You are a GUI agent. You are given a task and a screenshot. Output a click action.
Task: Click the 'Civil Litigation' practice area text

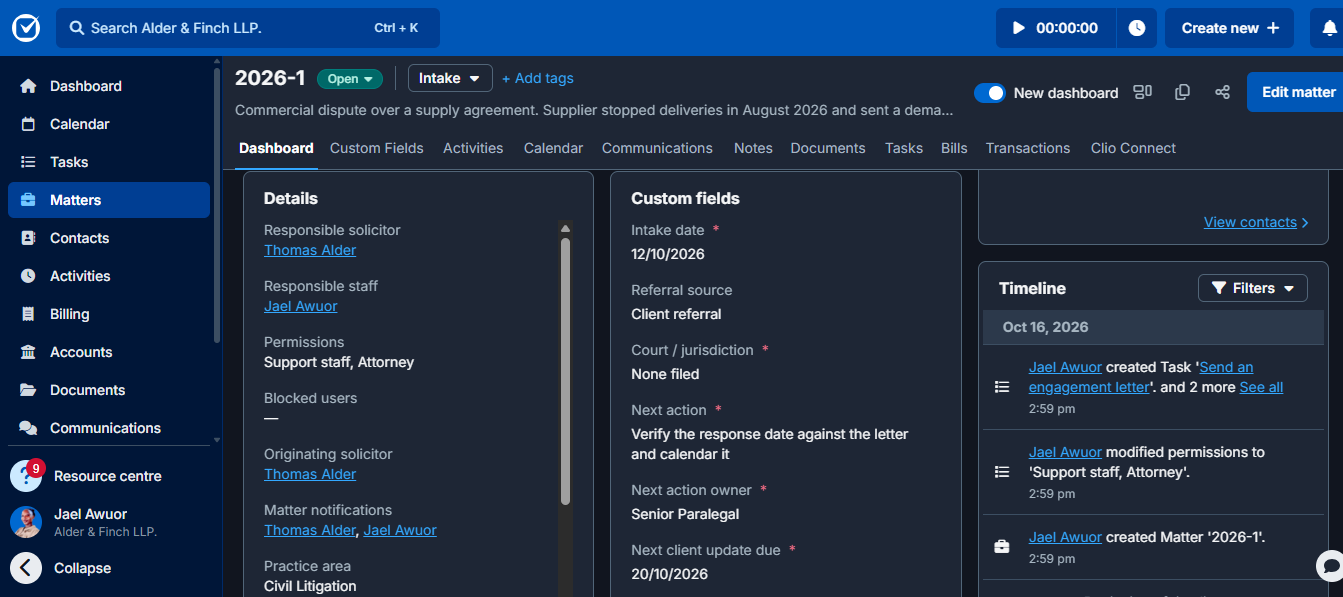[x=310, y=586]
